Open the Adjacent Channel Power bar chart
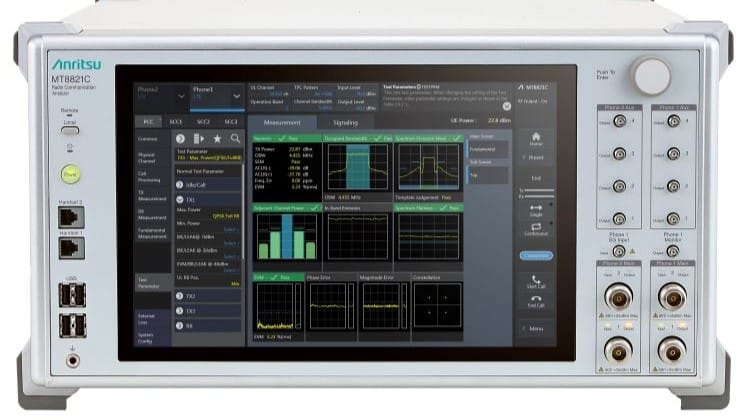The image size is (750, 420). pos(287,238)
